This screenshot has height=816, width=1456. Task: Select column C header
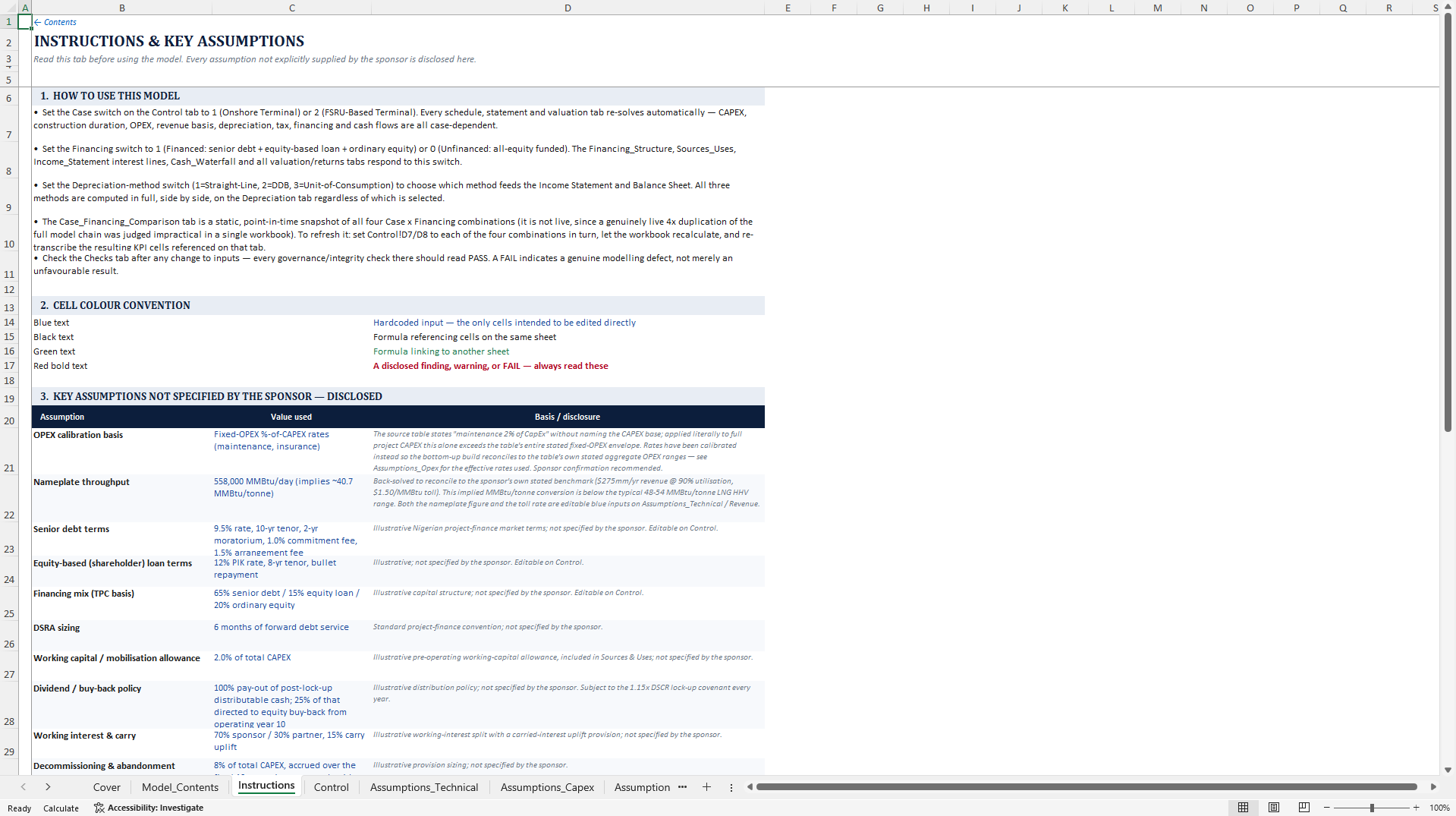[x=292, y=8]
